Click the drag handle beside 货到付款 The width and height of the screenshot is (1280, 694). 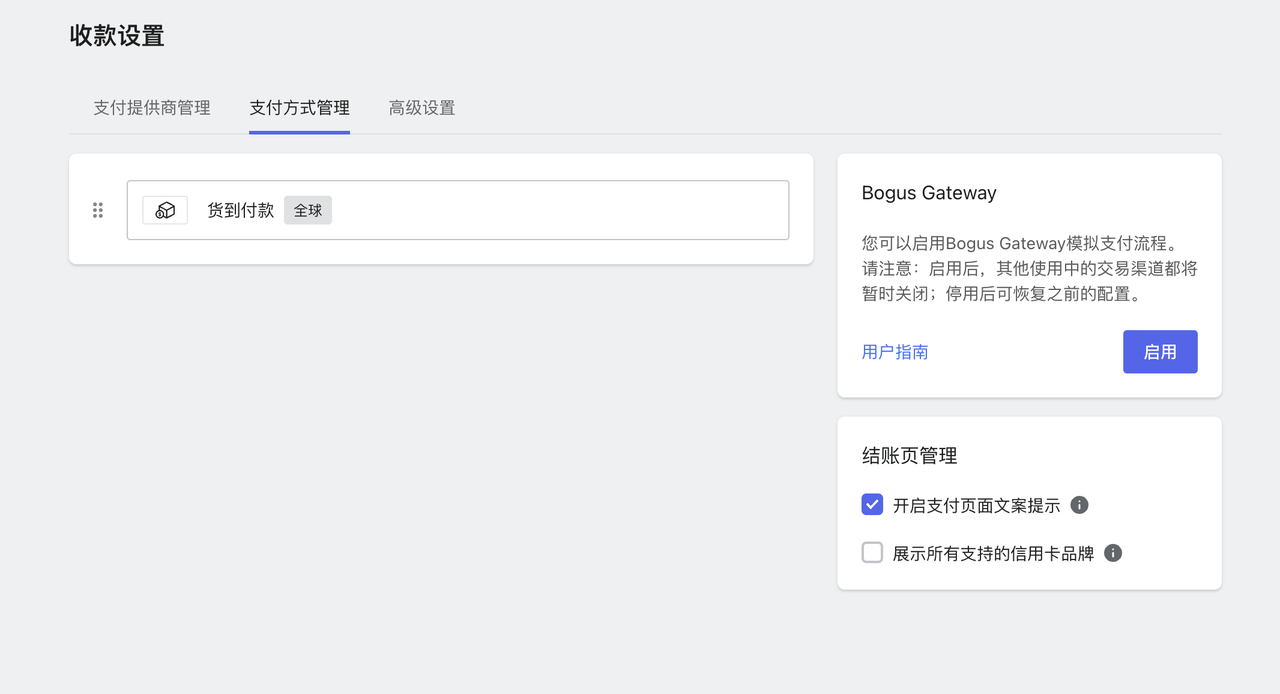(97, 210)
